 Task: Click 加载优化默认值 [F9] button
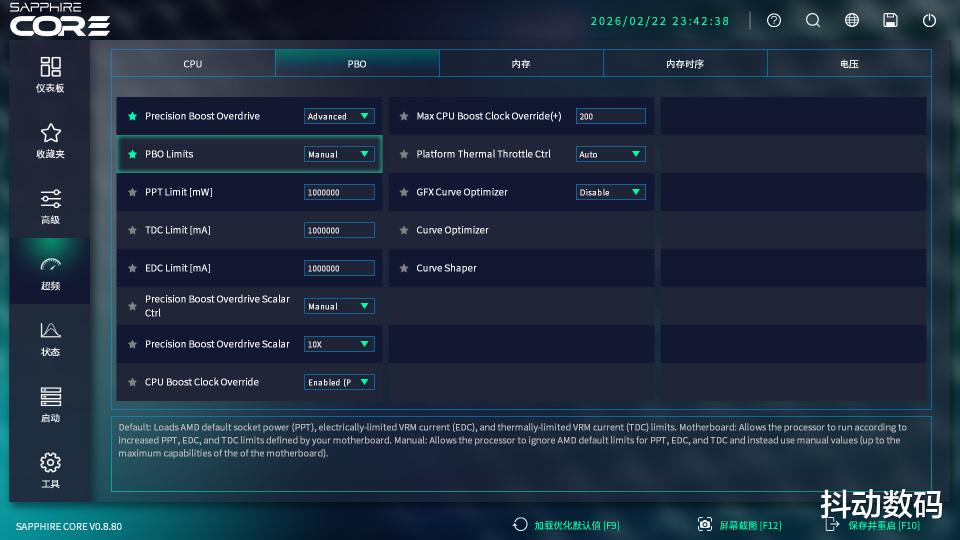coord(577,525)
